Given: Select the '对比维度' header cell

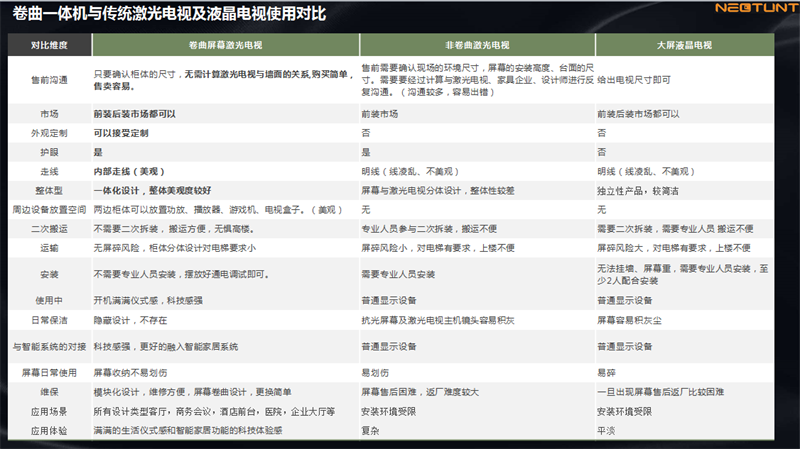Looking at the screenshot, I should click(x=49, y=45).
